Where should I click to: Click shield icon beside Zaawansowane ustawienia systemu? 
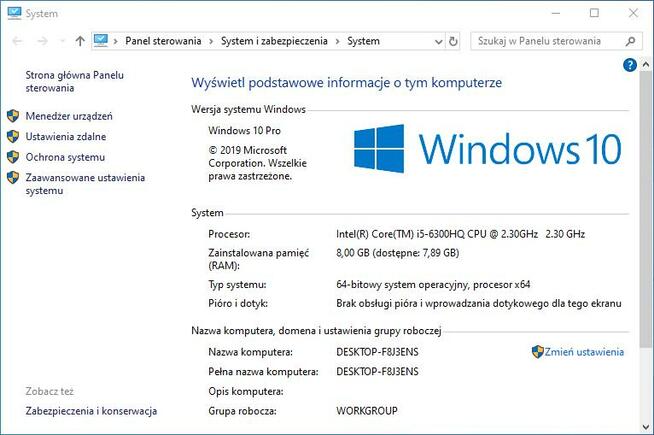tap(13, 177)
